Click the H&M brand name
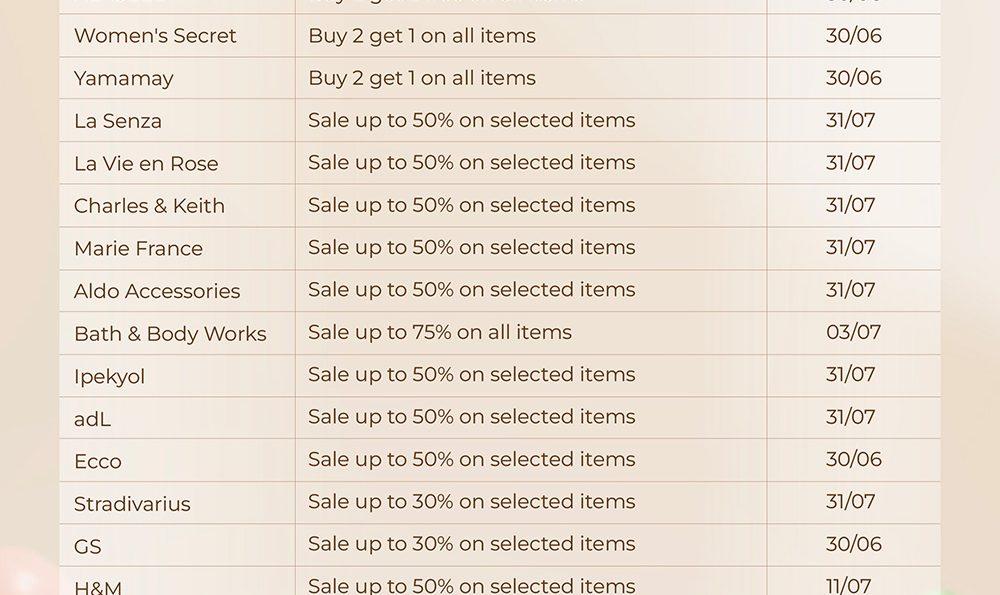1000x595 pixels. [98, 587]
